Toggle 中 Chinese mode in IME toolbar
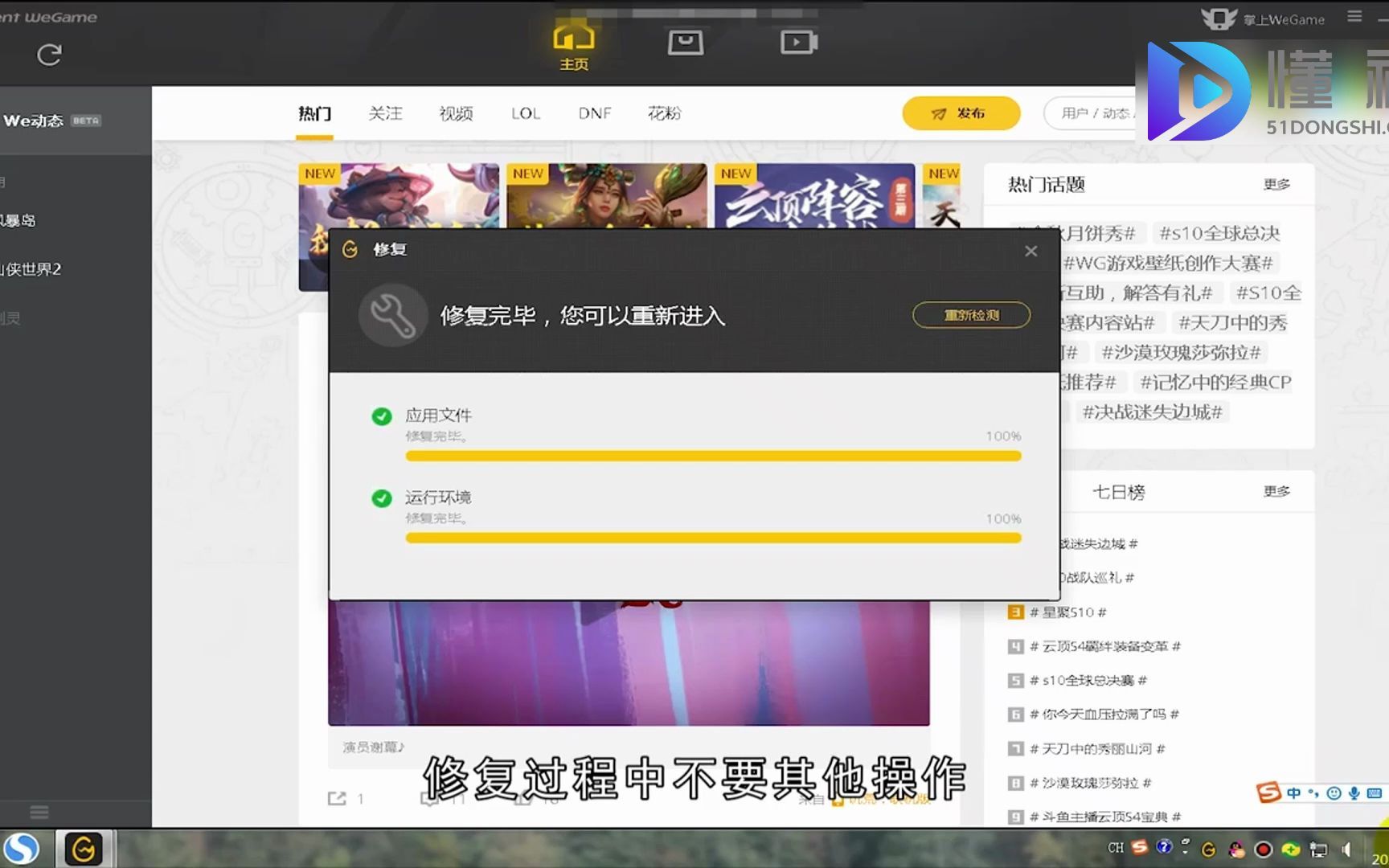The height and width of the screenshot is (868, 1389). tap(1293, 793)
